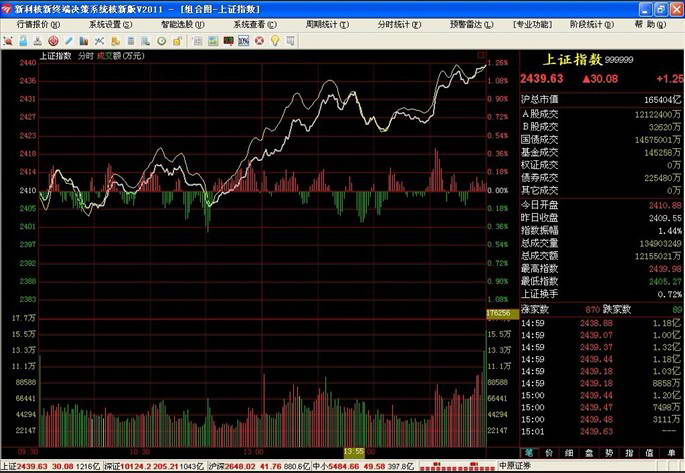Click the yellow padlock toolbar icon
Image resolution: width=685 pixels, height=473 pixels.
point(177,41)
